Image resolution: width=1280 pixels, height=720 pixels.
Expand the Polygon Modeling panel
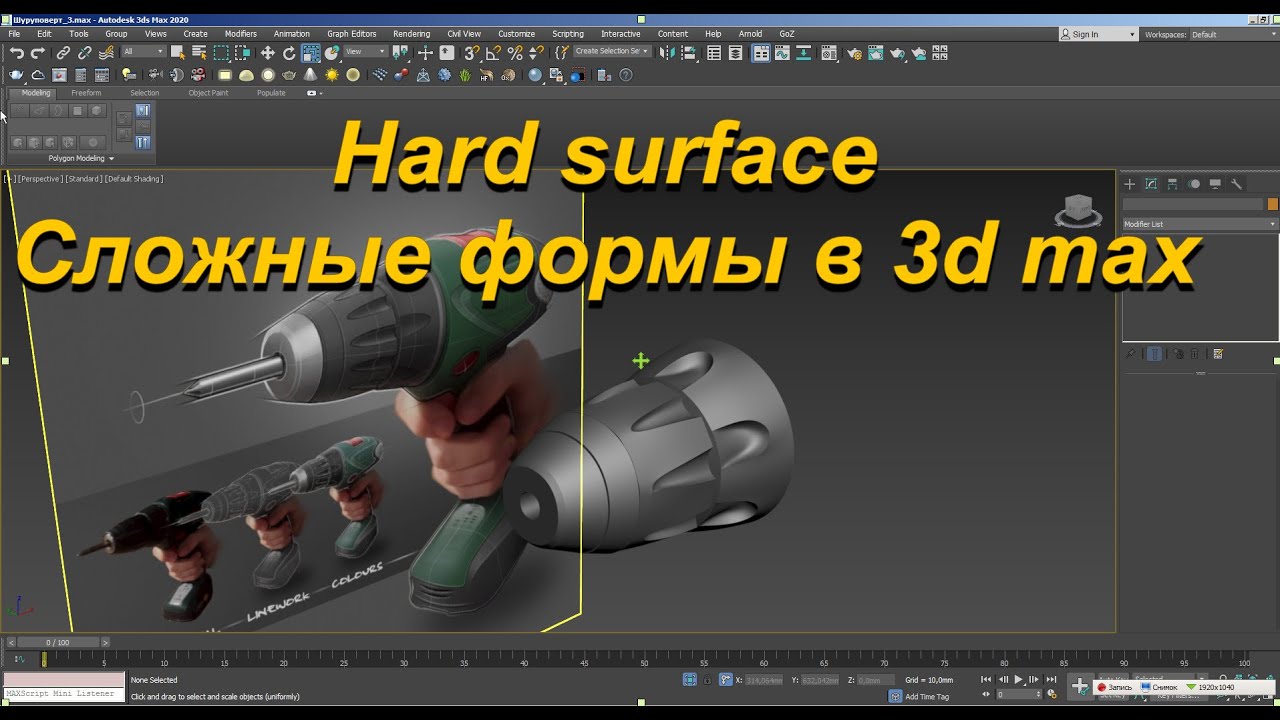point(82,158)
